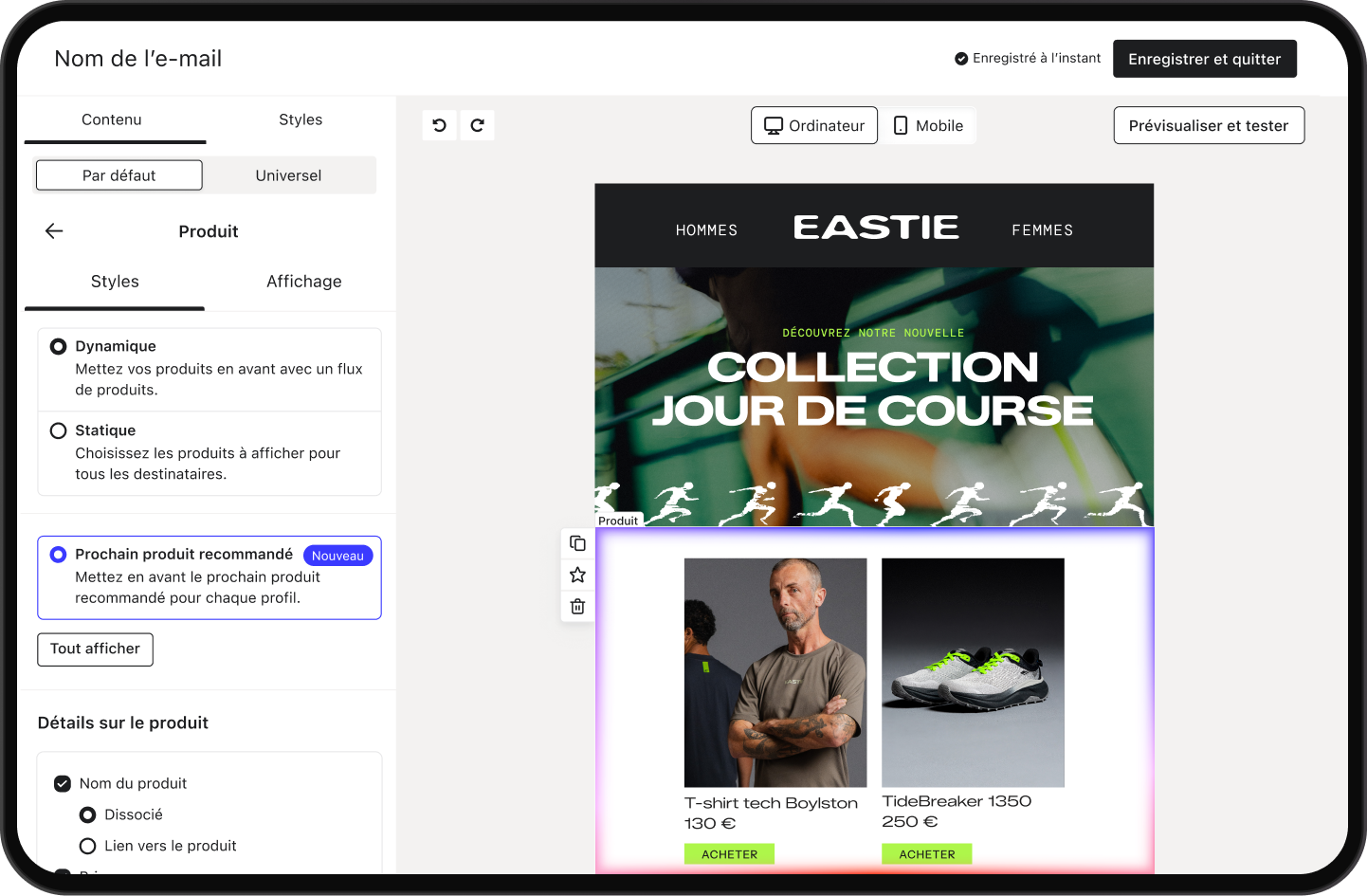The height and width of the screenshot is (896, 1367).
Task: Expand options with Tout afficher
Action: (x=95, y=649)
